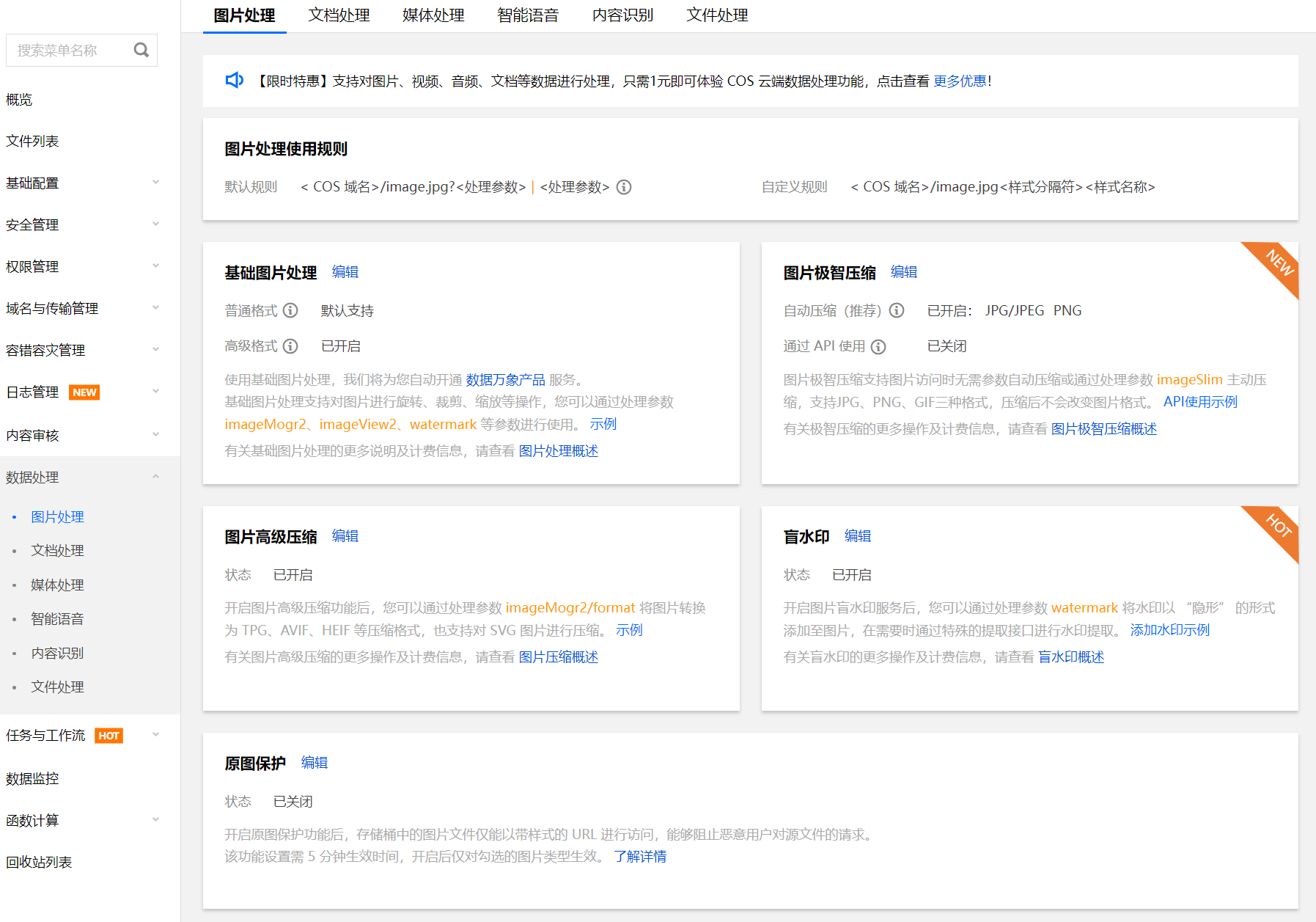Viewport: 1316px width, 922px height.
Task: Expand the 安全管理 sidebar section
Action: (x=81, y=224)
